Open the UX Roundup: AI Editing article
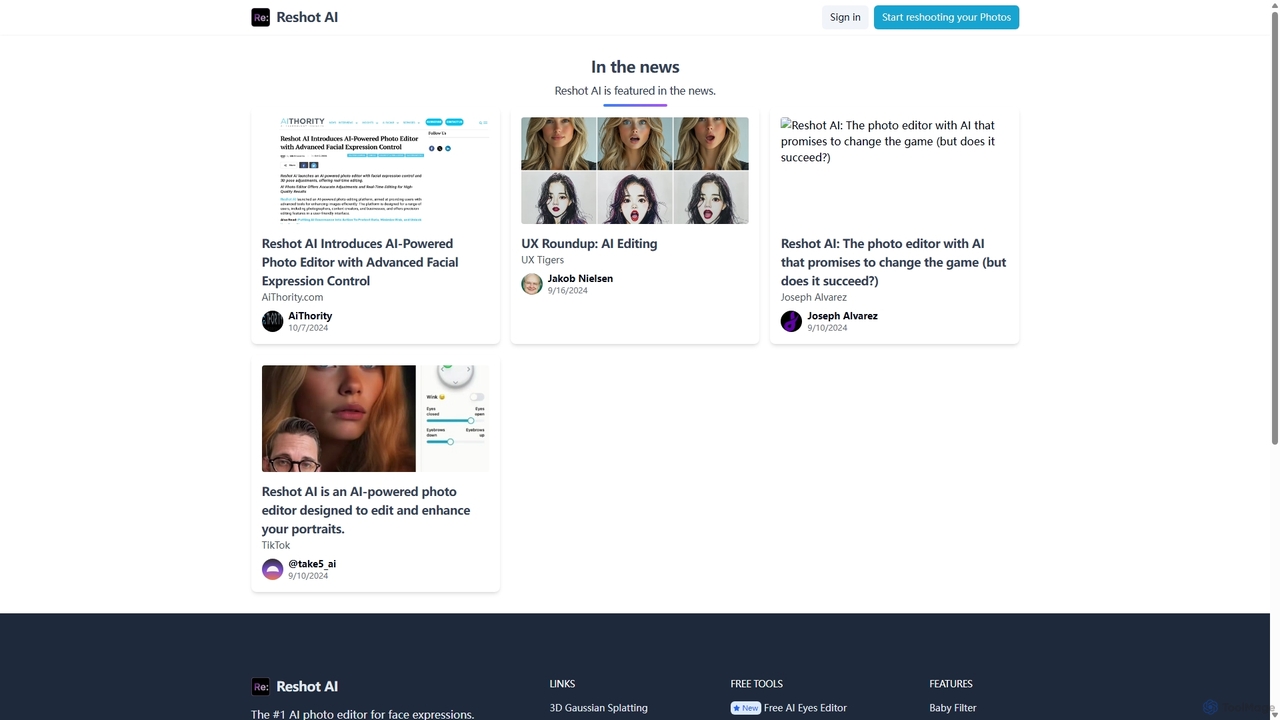The height and width of the screenshot is (720, 1280). (589, 243)
